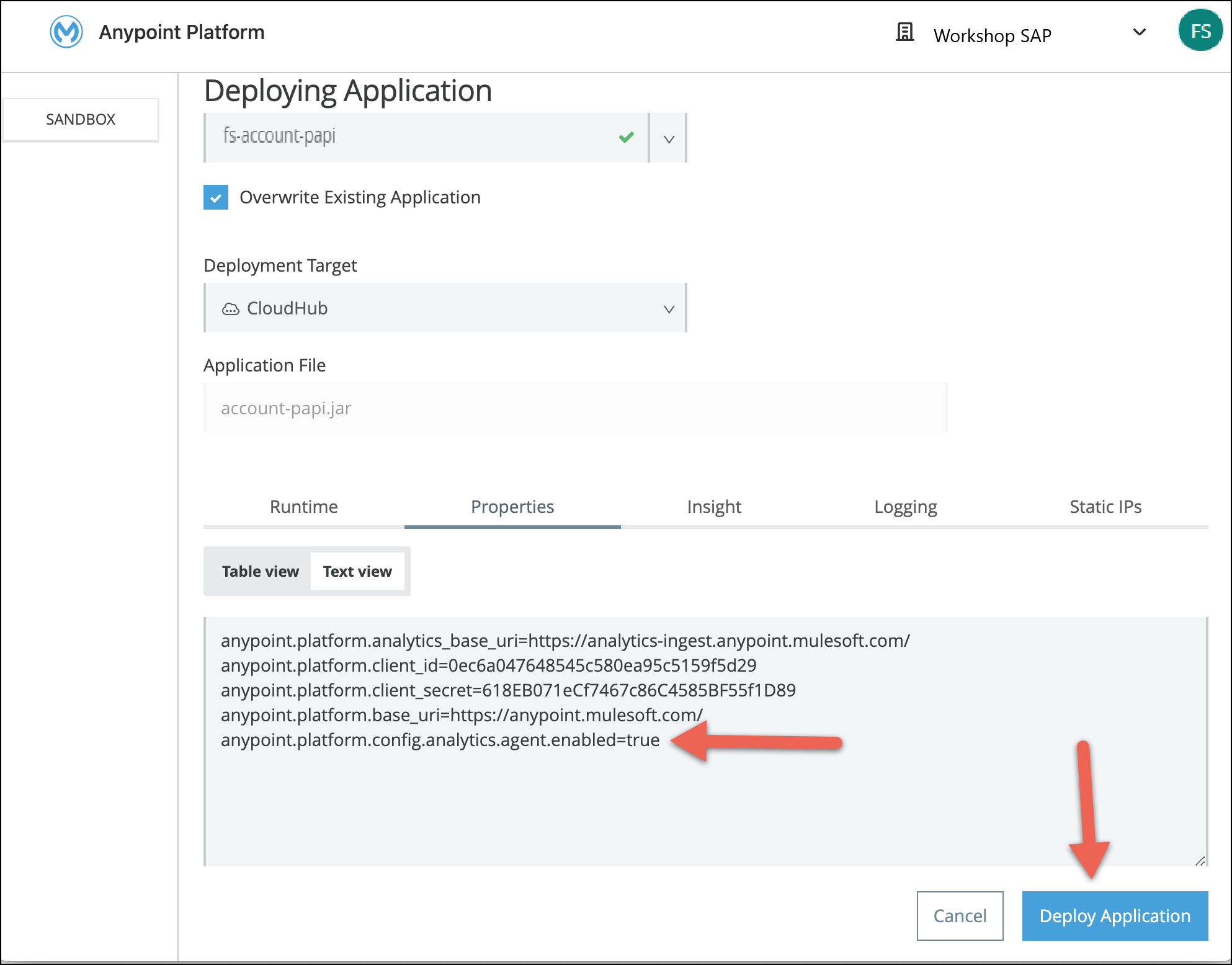Viewport: 1232px width, 965px height.
Task: Click the fs-account-papi application name field
Action: coord(427,137)
